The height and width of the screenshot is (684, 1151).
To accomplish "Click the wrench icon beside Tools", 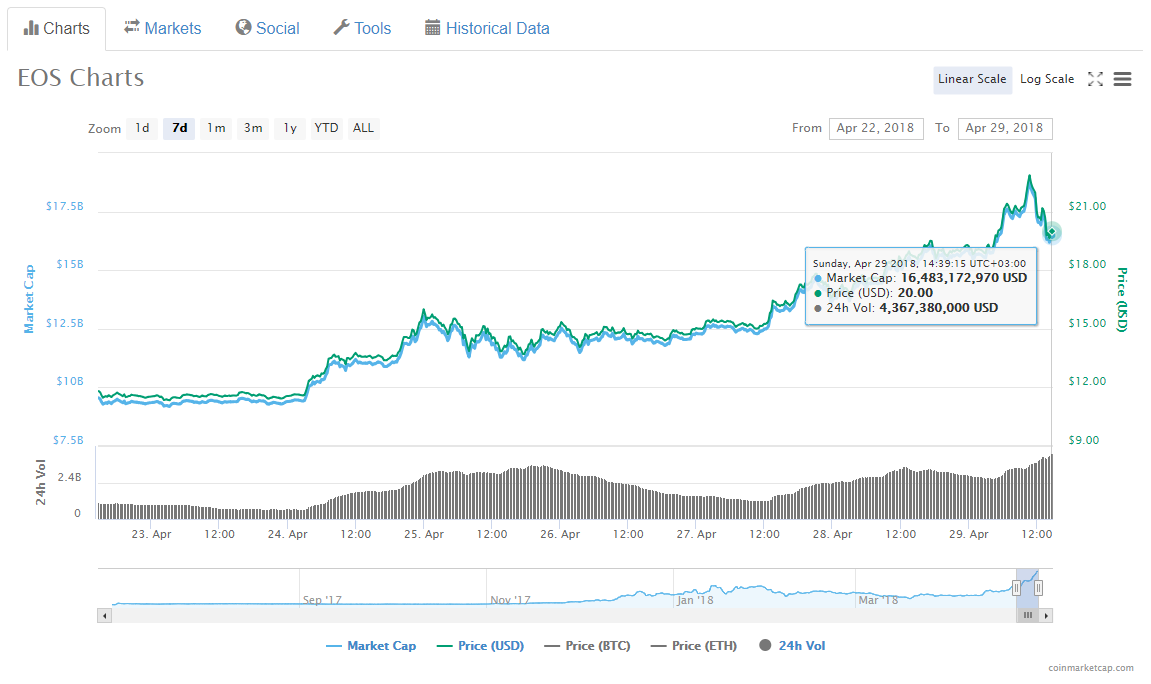I will click(x=340, y=28).
